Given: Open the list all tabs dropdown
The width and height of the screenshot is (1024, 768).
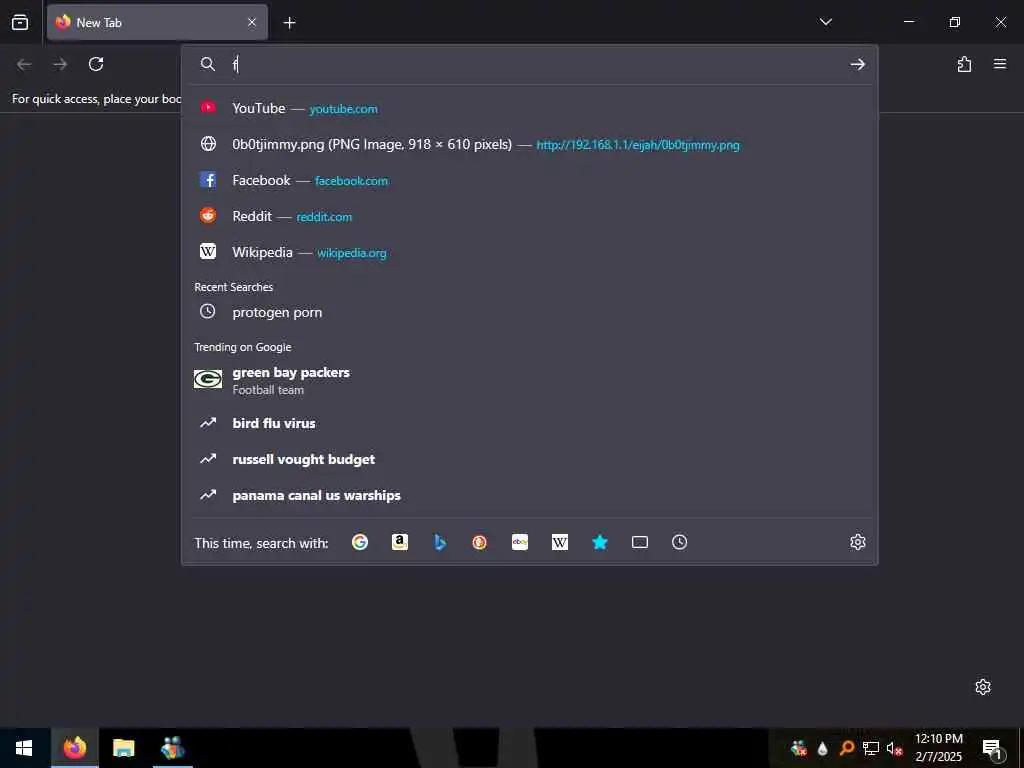Looking at the screenshot, I should pos(825,22).
